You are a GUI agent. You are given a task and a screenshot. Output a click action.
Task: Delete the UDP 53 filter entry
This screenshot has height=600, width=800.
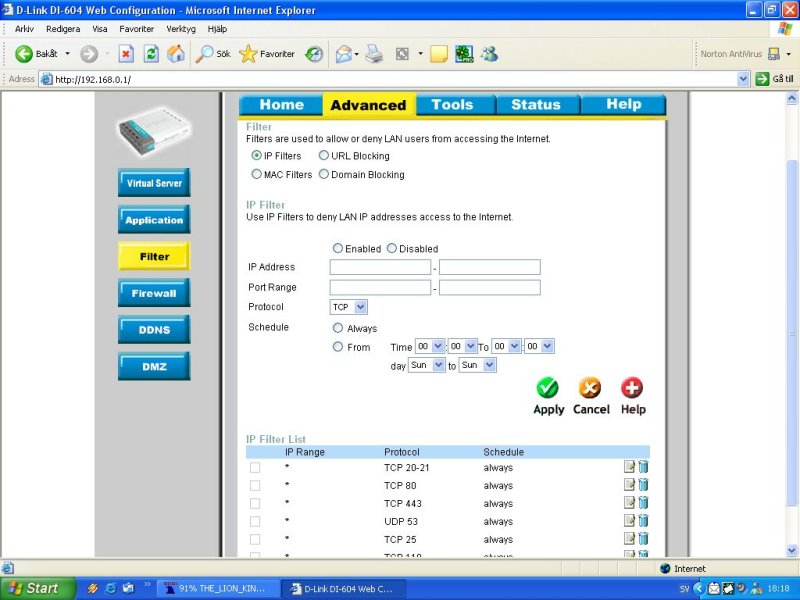click(x=643, y=520)
